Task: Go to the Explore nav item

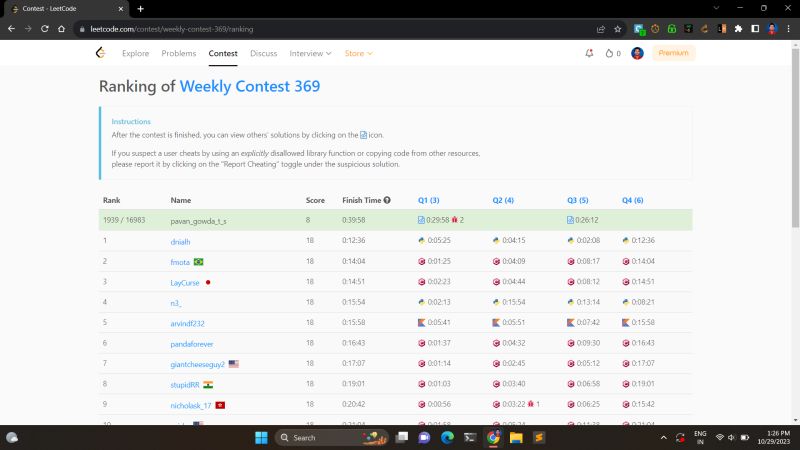Action: click(x=136, y=53)
